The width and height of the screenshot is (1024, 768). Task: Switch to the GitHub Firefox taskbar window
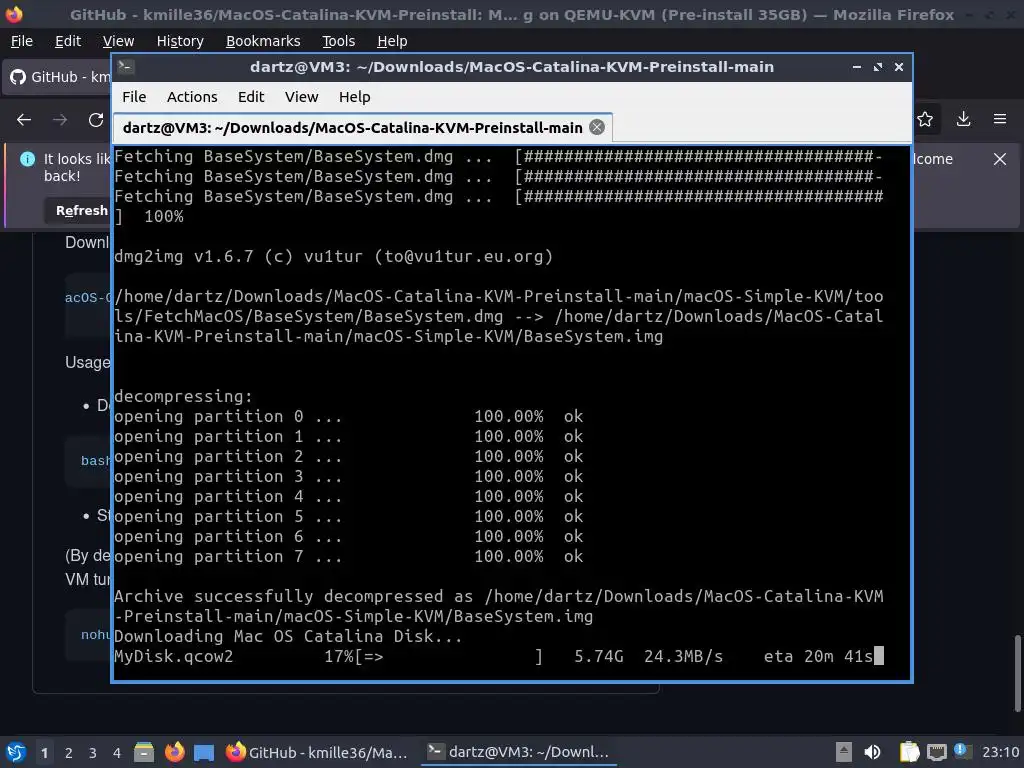pos(317,752)
